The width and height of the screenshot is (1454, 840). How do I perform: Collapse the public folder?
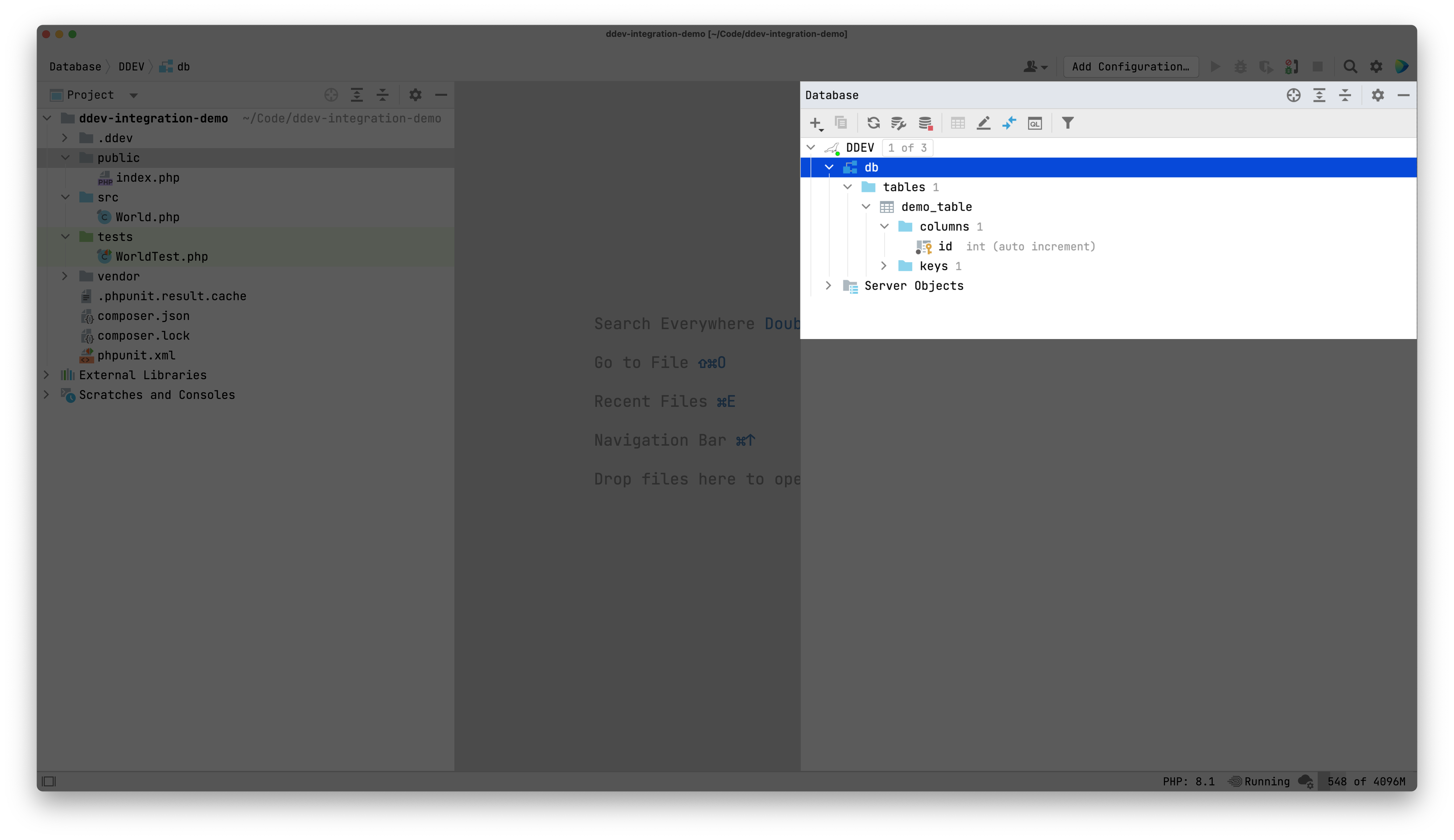65,157
